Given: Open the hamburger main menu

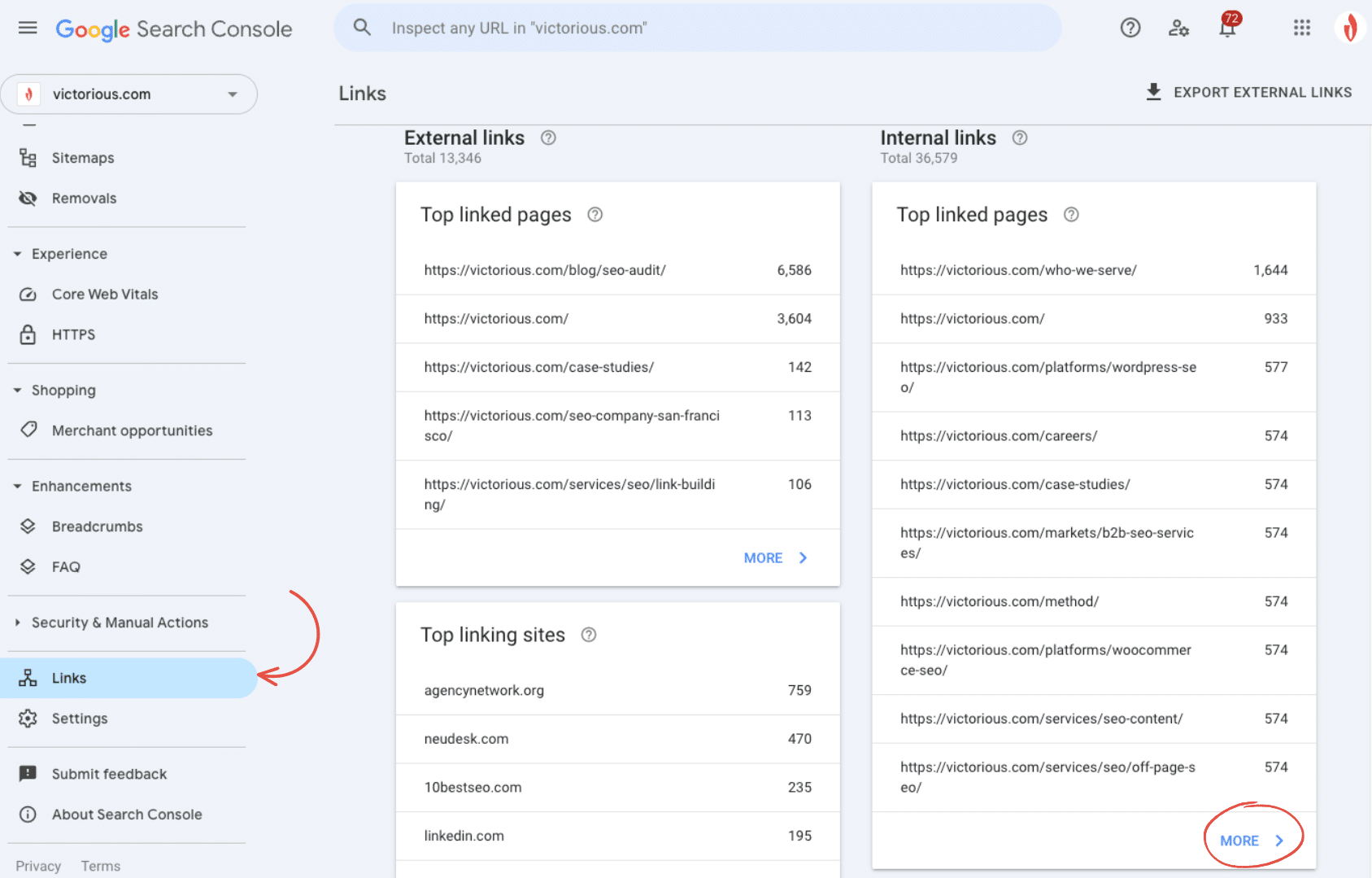Looking at the screenshot, I should [28, 28].
